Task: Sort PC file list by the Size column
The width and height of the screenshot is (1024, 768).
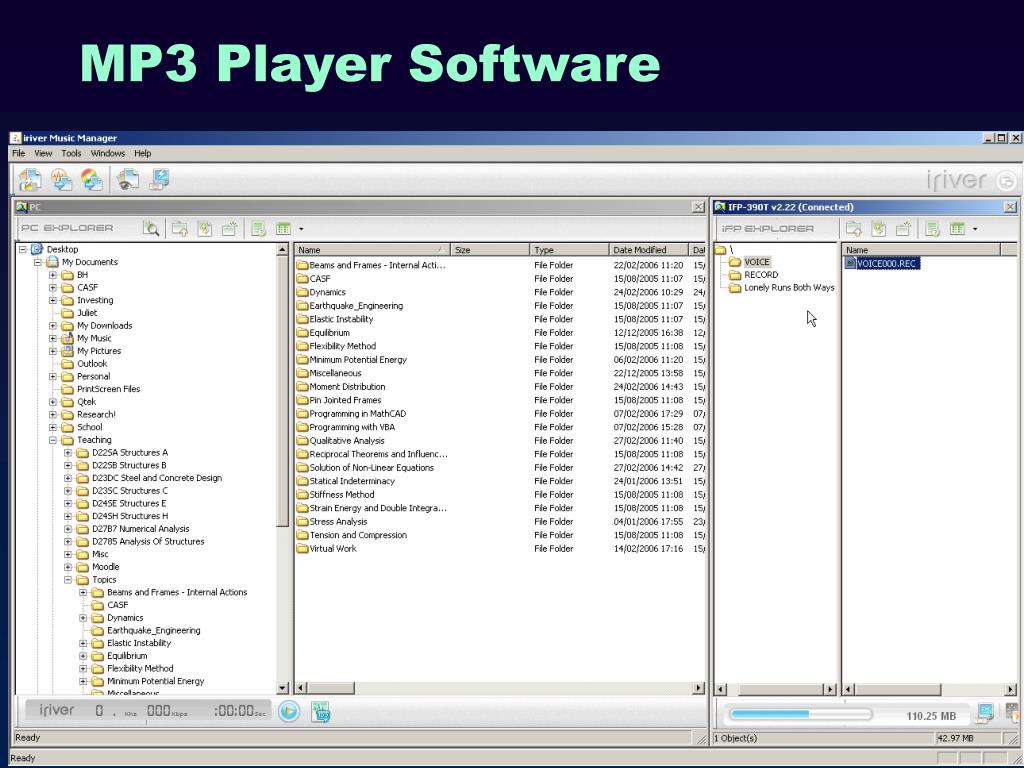Action: pos(490,250)
